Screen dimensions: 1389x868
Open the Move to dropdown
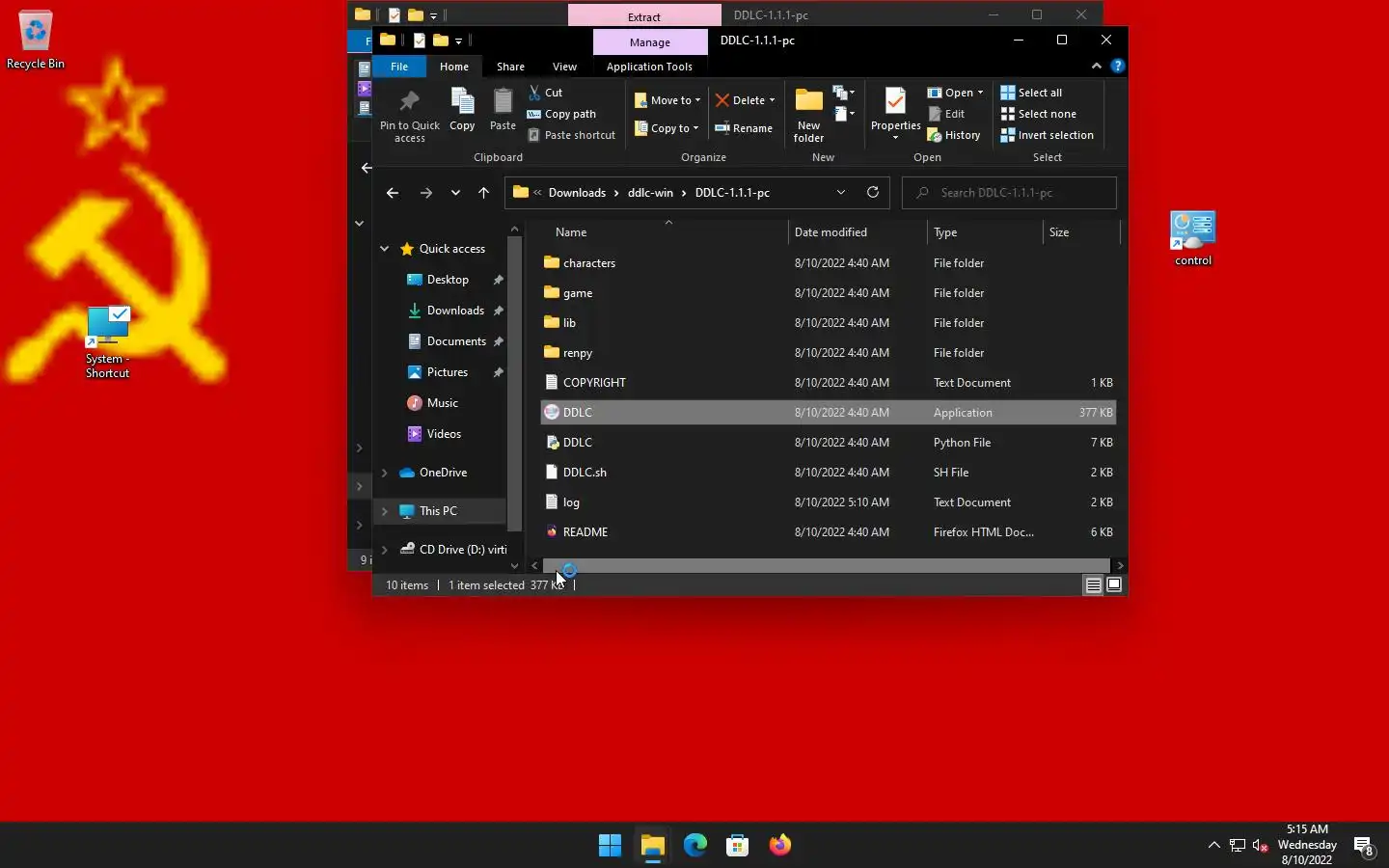(x=667, y=100)
